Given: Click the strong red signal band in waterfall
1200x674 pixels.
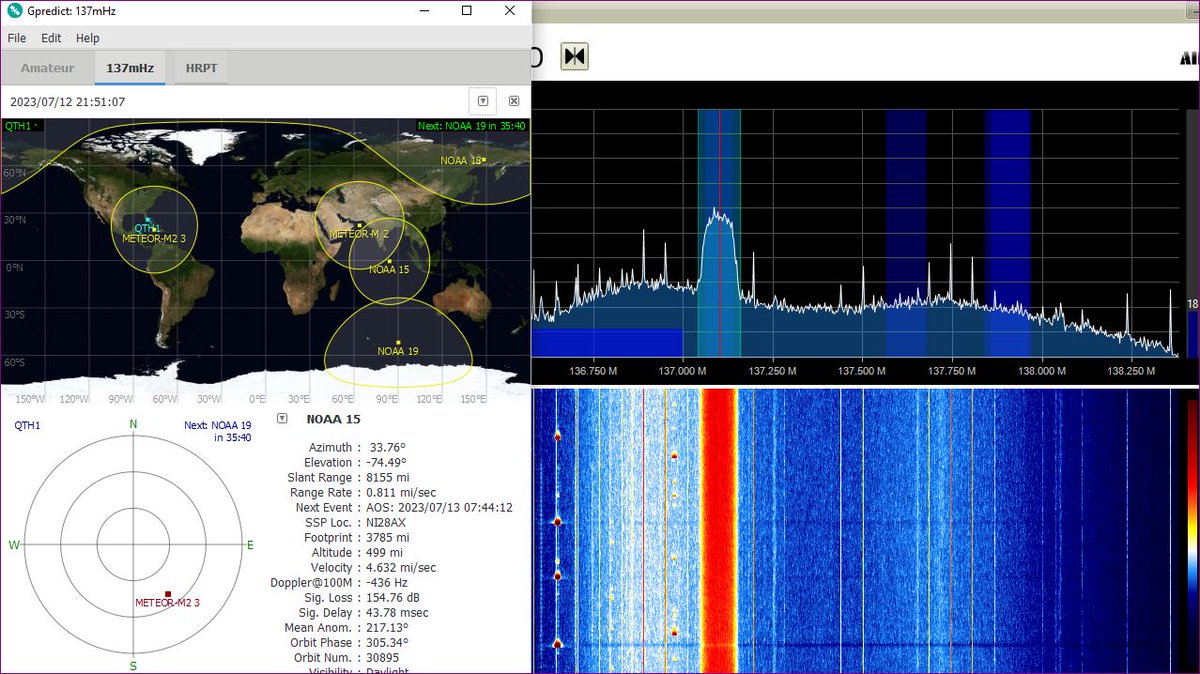Looking at the screenshot, I should [x=718, y=530].
